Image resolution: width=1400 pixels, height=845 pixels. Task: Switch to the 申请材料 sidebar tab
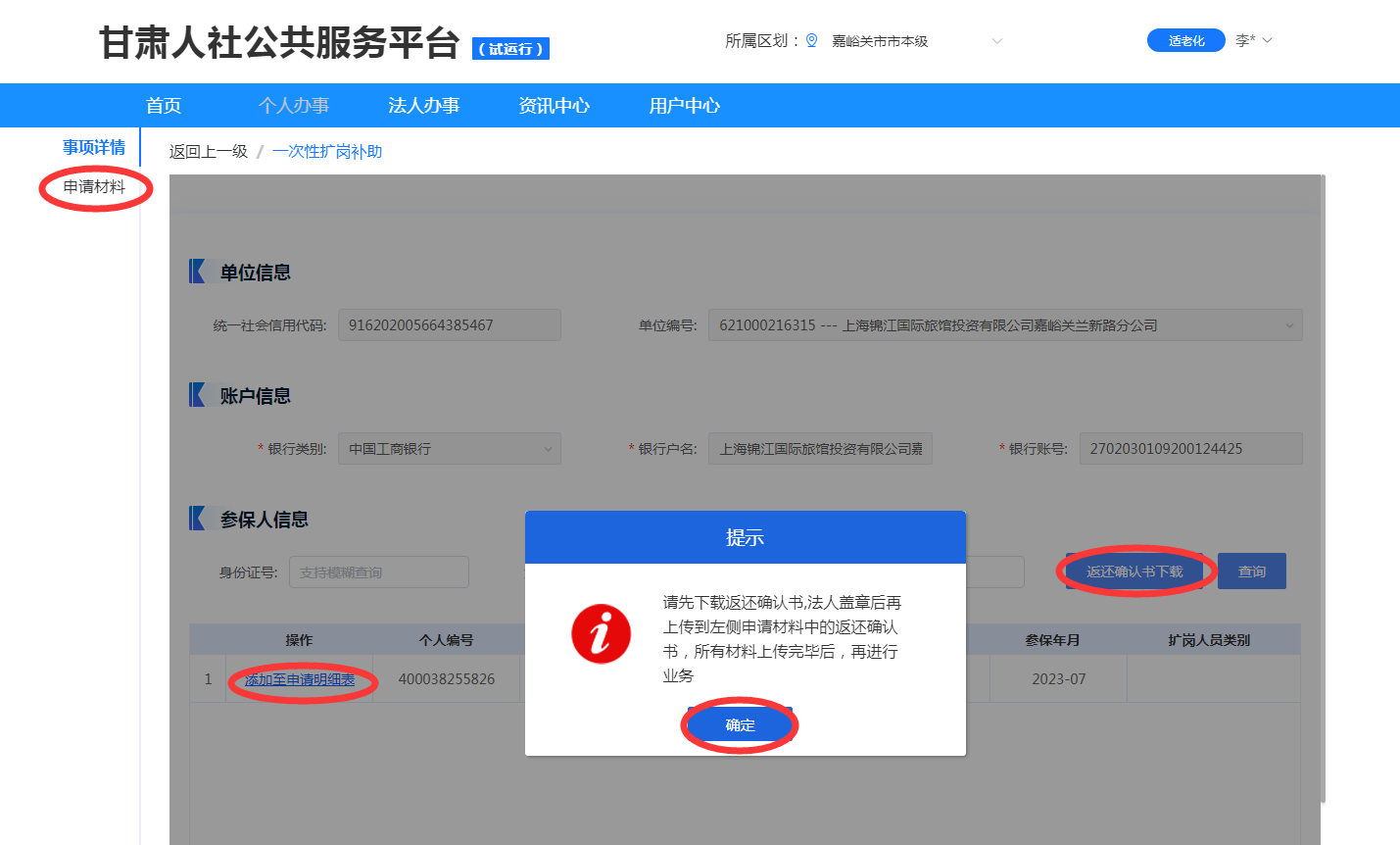coord(94,187)
